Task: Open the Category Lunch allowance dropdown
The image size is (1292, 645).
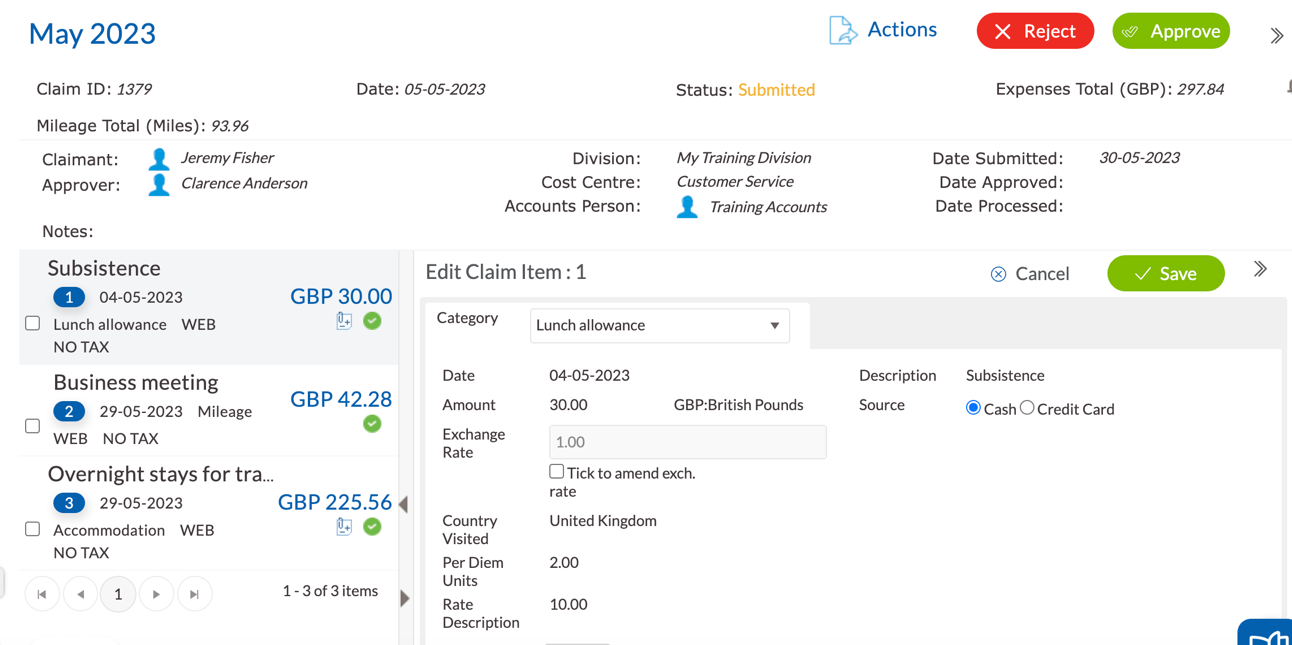Action: [660, 326]
